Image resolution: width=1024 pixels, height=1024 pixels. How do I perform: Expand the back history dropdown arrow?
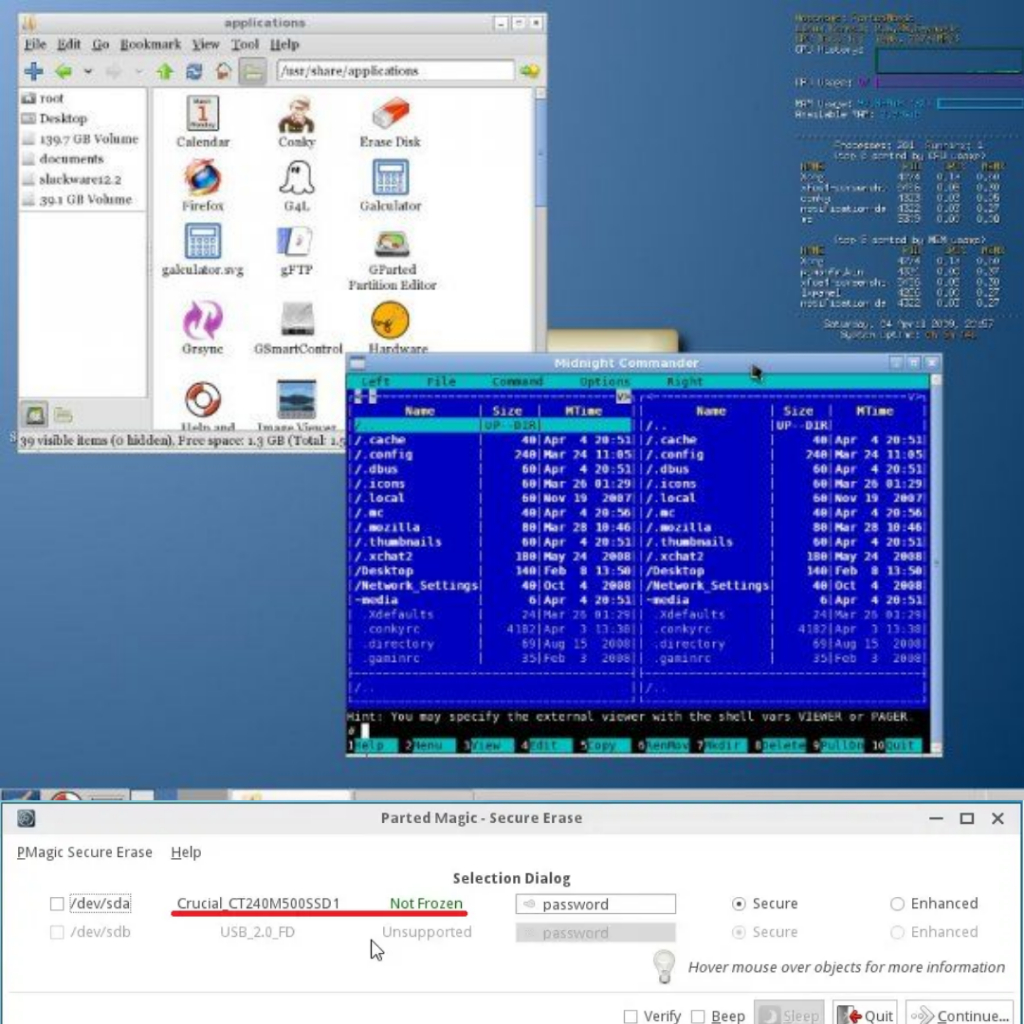(x=88, y=71)
